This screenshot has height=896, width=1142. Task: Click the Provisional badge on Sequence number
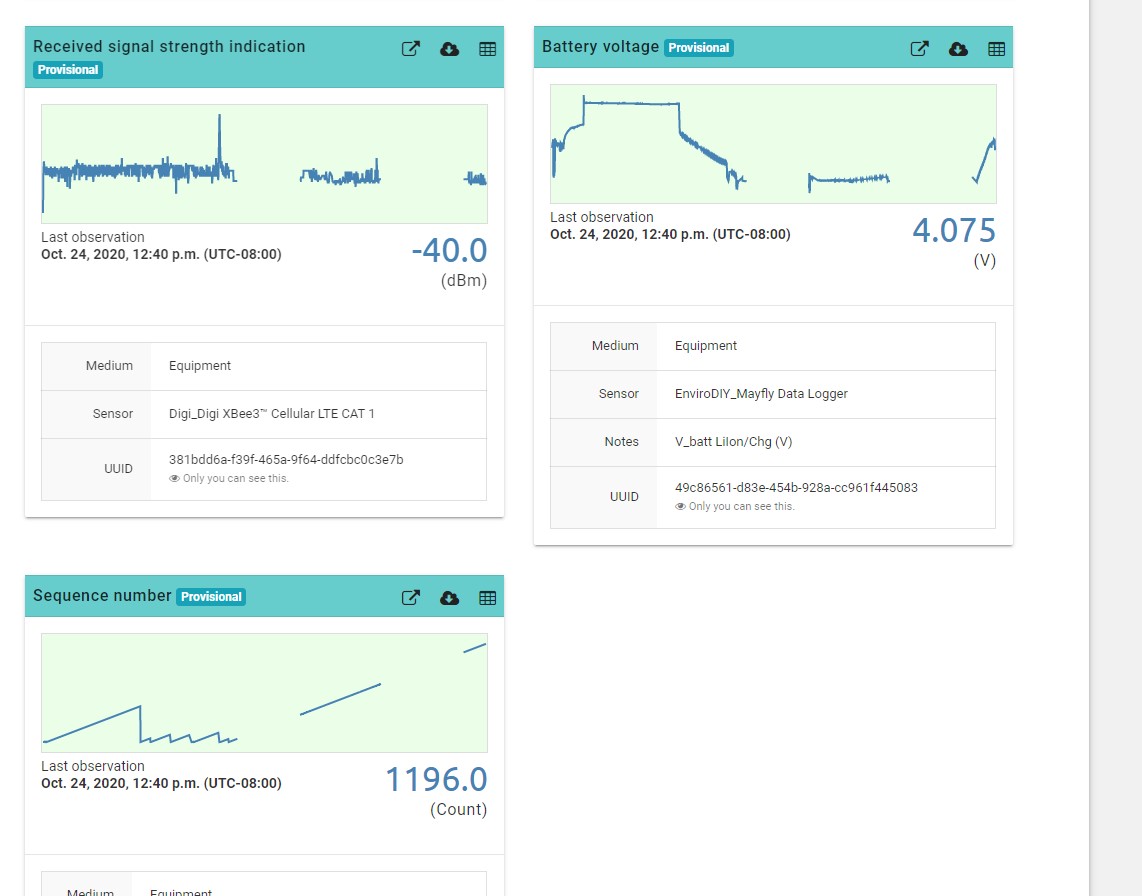click(211, 596)
